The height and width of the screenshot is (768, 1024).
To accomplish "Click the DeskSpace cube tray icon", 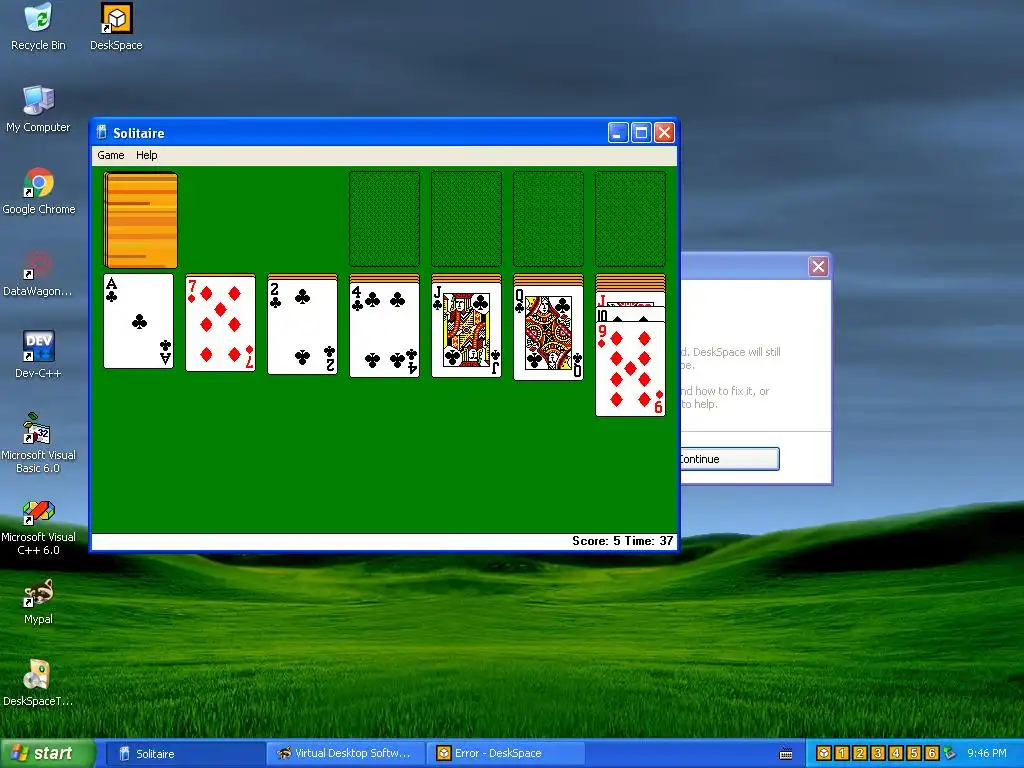I will pos(824,753).
